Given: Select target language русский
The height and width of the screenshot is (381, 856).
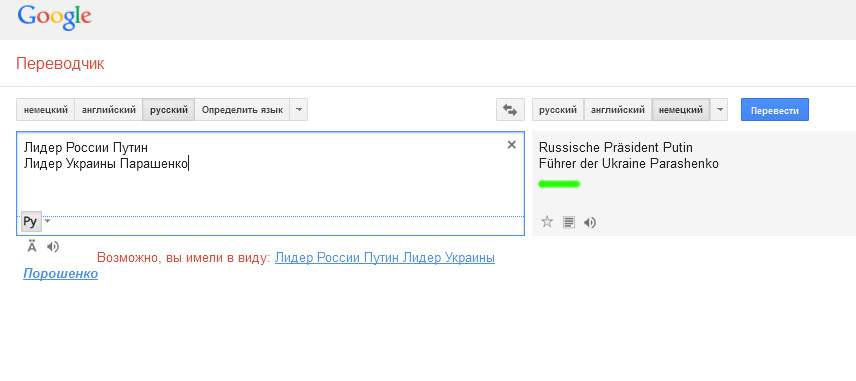Looking at the screenshot, I should click(x=558, y=110).
